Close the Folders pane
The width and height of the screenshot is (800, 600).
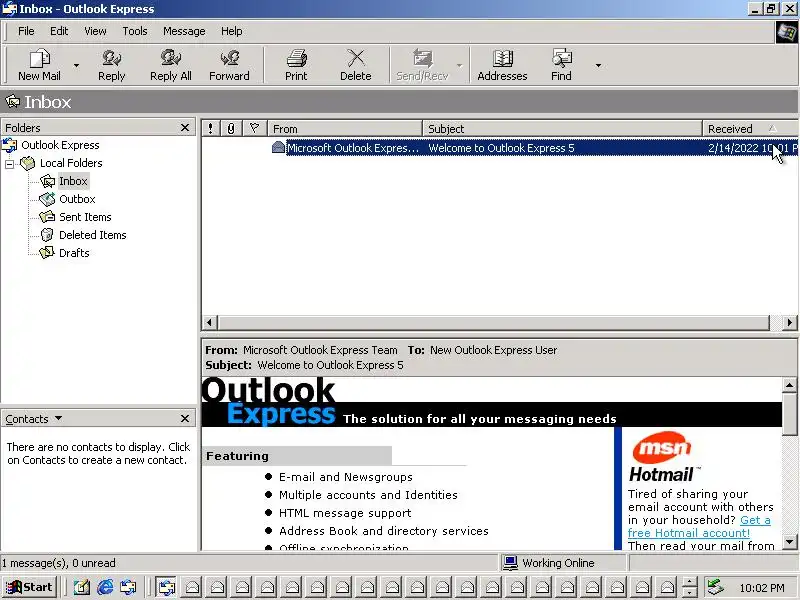click(x=185, y=128)
